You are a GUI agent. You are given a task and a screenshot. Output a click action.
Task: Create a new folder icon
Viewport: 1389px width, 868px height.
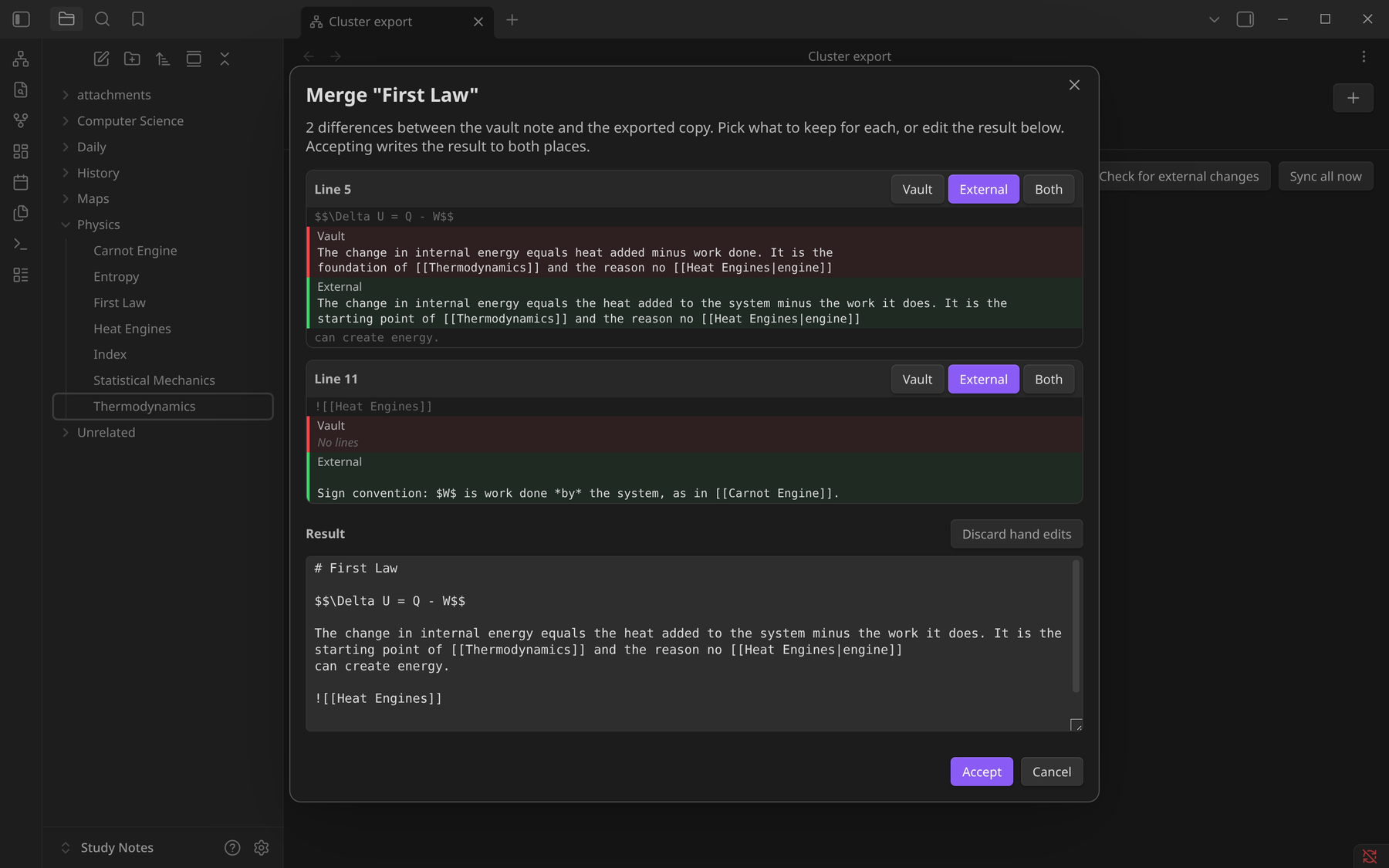[x=132, y=59]
